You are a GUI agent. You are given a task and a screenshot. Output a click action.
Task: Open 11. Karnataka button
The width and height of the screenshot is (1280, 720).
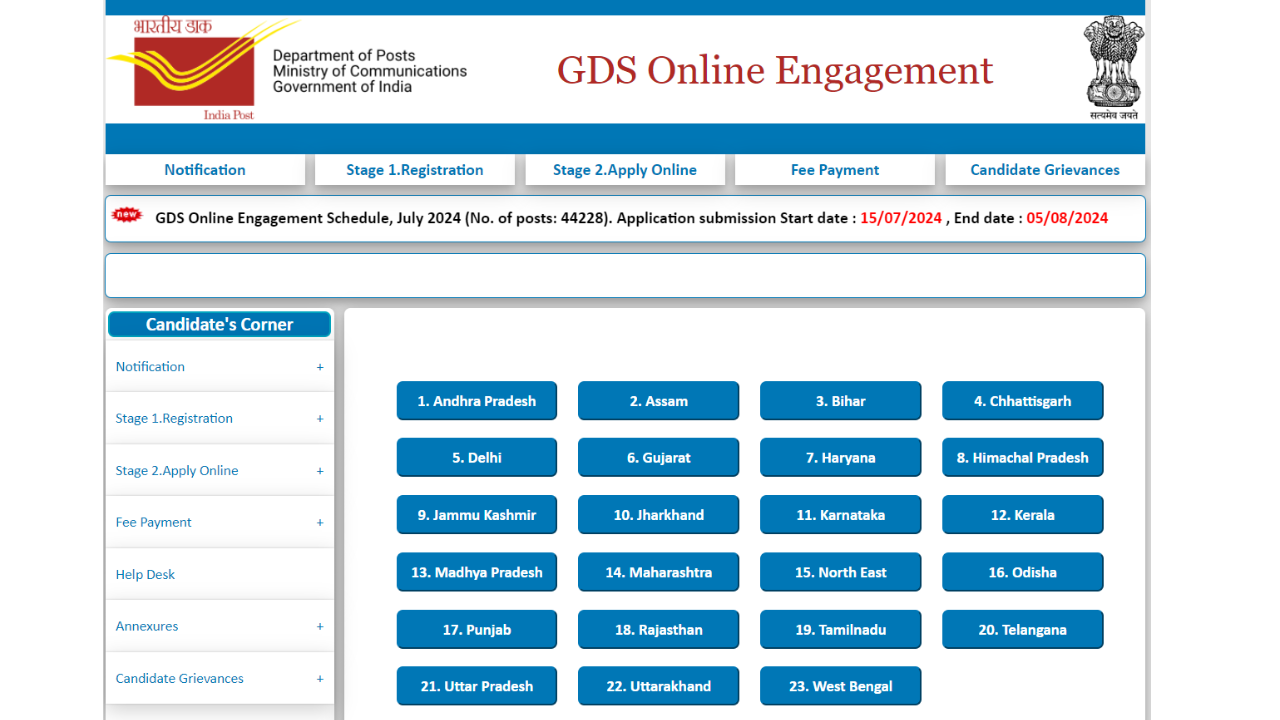[x=841, y=515]
